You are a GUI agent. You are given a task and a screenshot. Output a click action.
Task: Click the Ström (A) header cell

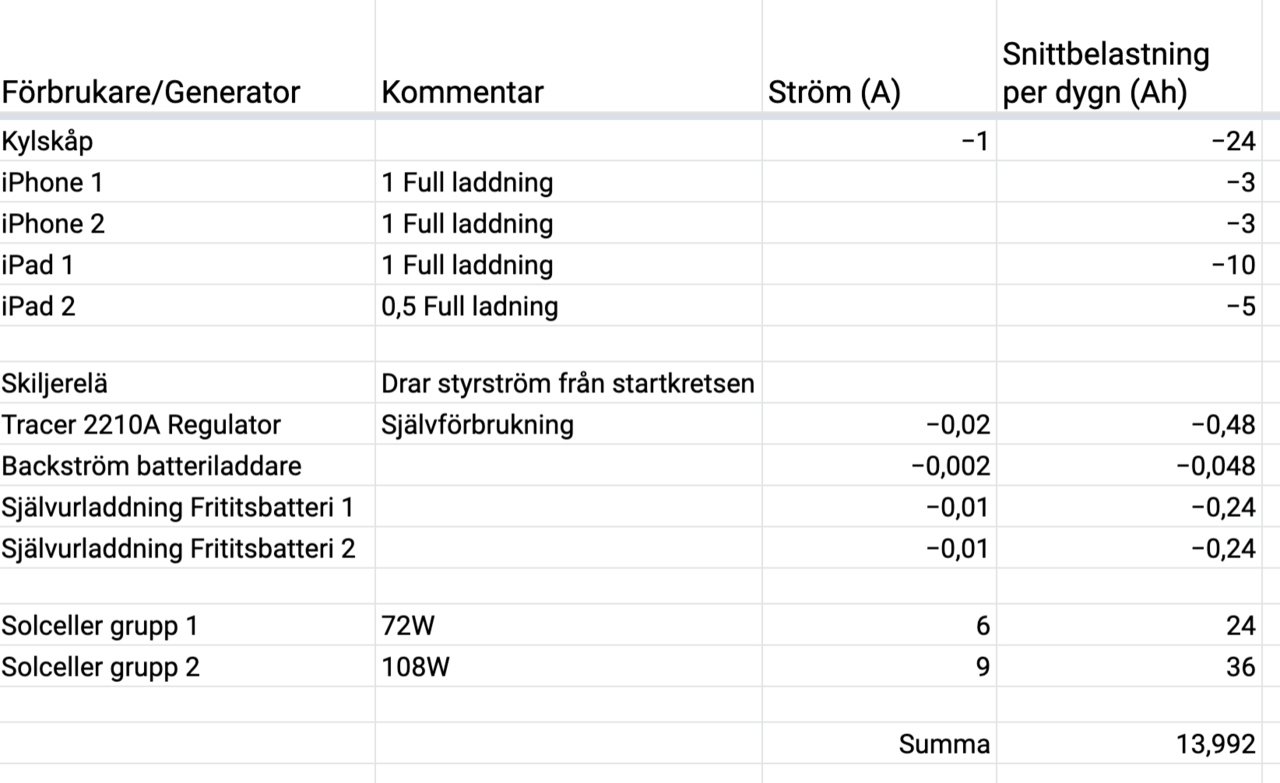pyautogui.click(x=879, y=58)
